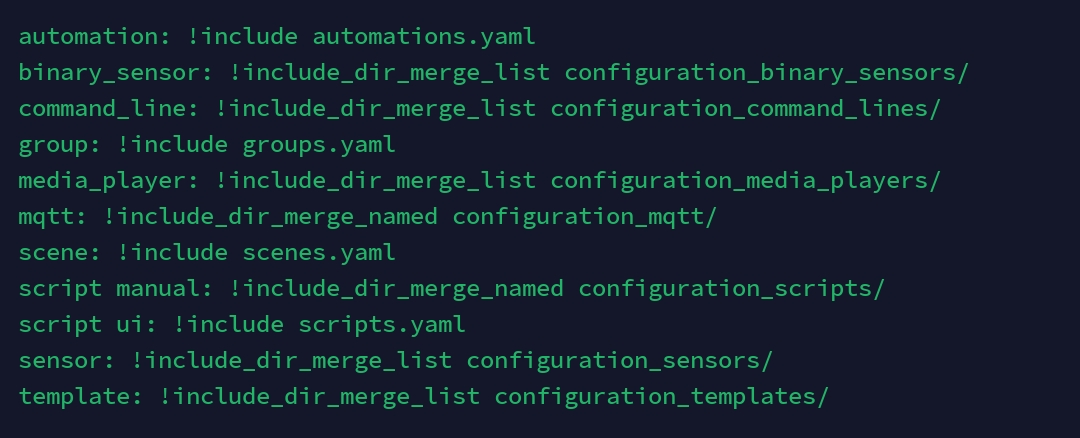This screenshot has width=1080, height=438.
Task: Click the 'configuration_sensors/' directory path
Action: pos(620,361)
